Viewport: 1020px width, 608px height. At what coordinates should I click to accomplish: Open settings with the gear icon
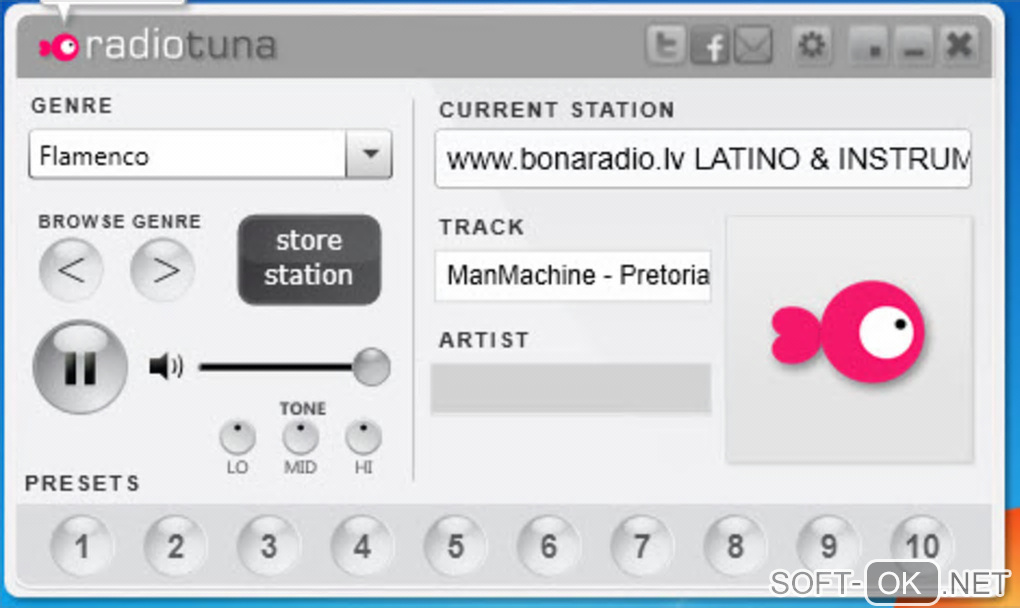(811, 46)
